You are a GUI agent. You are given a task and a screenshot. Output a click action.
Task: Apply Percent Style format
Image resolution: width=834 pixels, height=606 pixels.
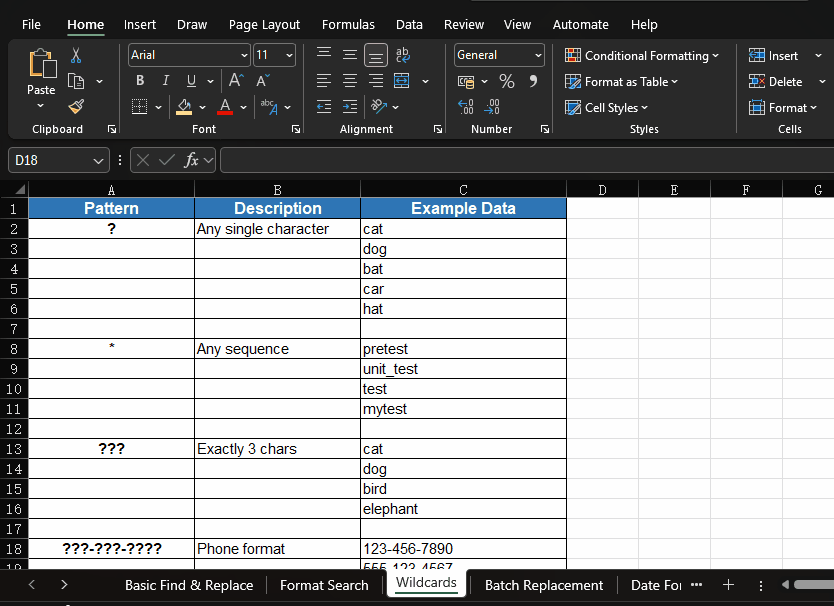[506, 81]
